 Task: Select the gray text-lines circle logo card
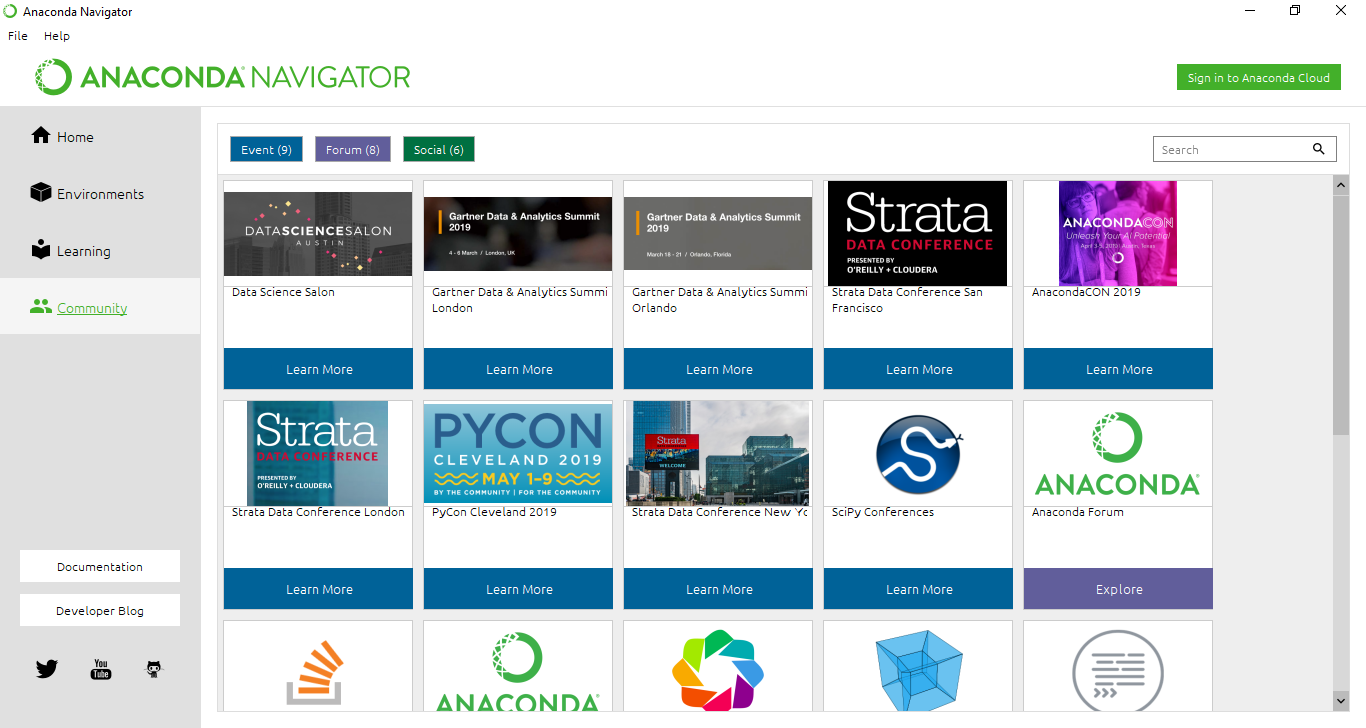(1118, 666)
